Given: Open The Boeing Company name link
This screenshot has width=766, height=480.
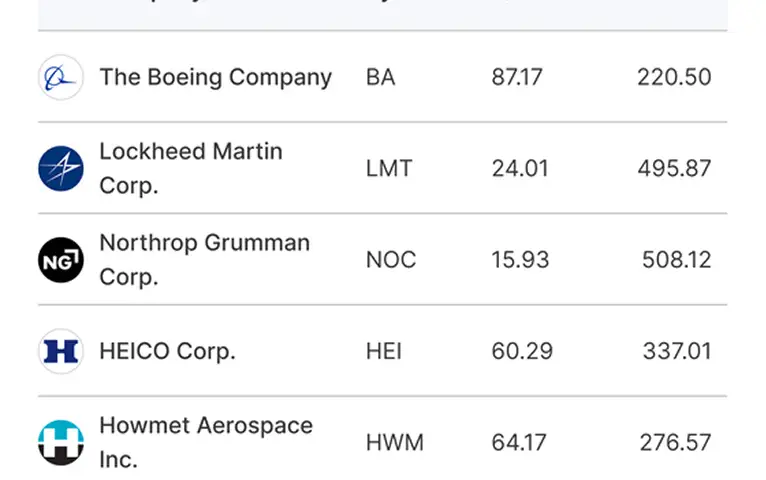Looking at the screenshot, I should [x=215, y=77].
